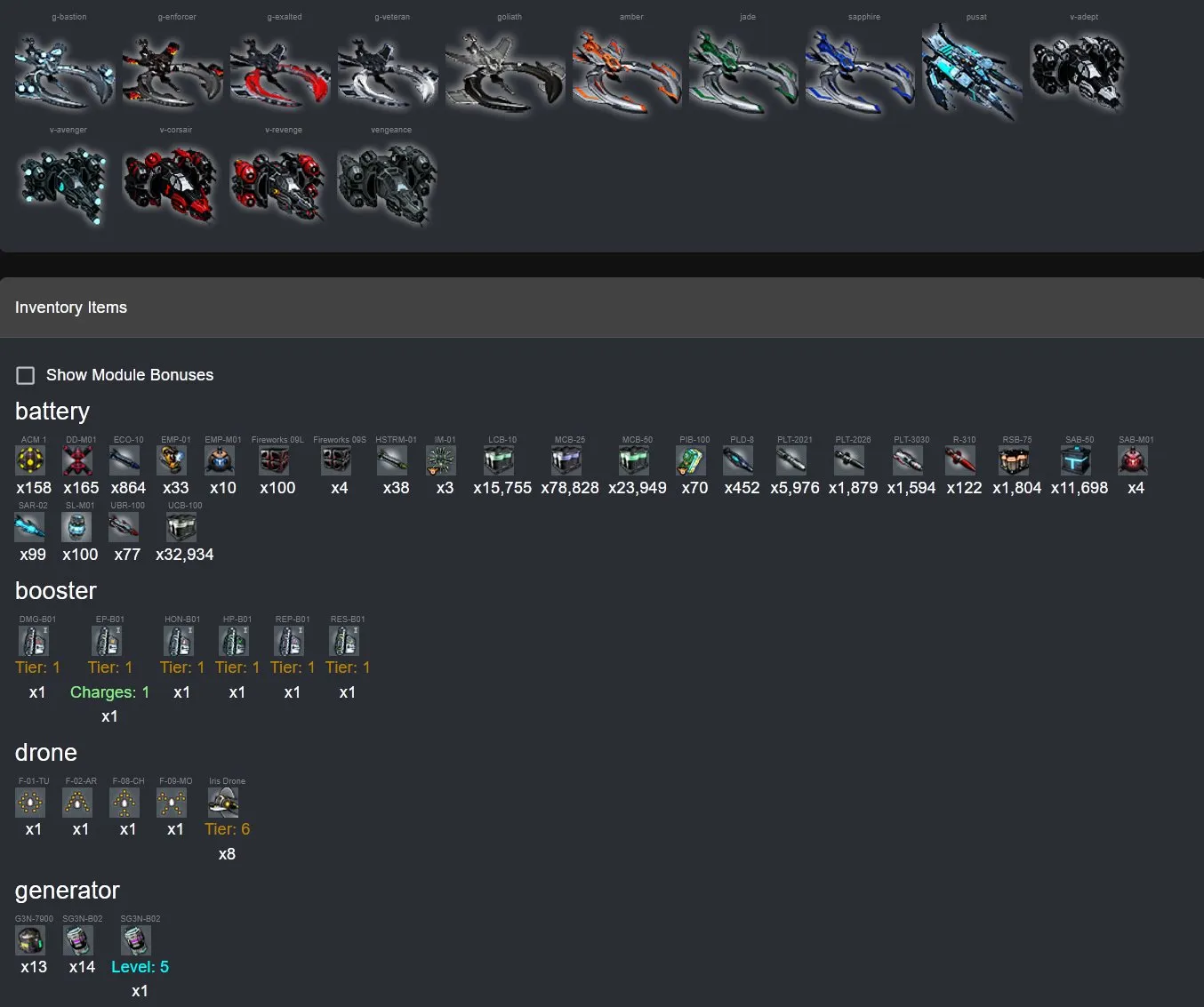Click the EP-B01 booster icon
Image resolution: width=1204 pixels, height=1007 pixels.
[107, 641]
